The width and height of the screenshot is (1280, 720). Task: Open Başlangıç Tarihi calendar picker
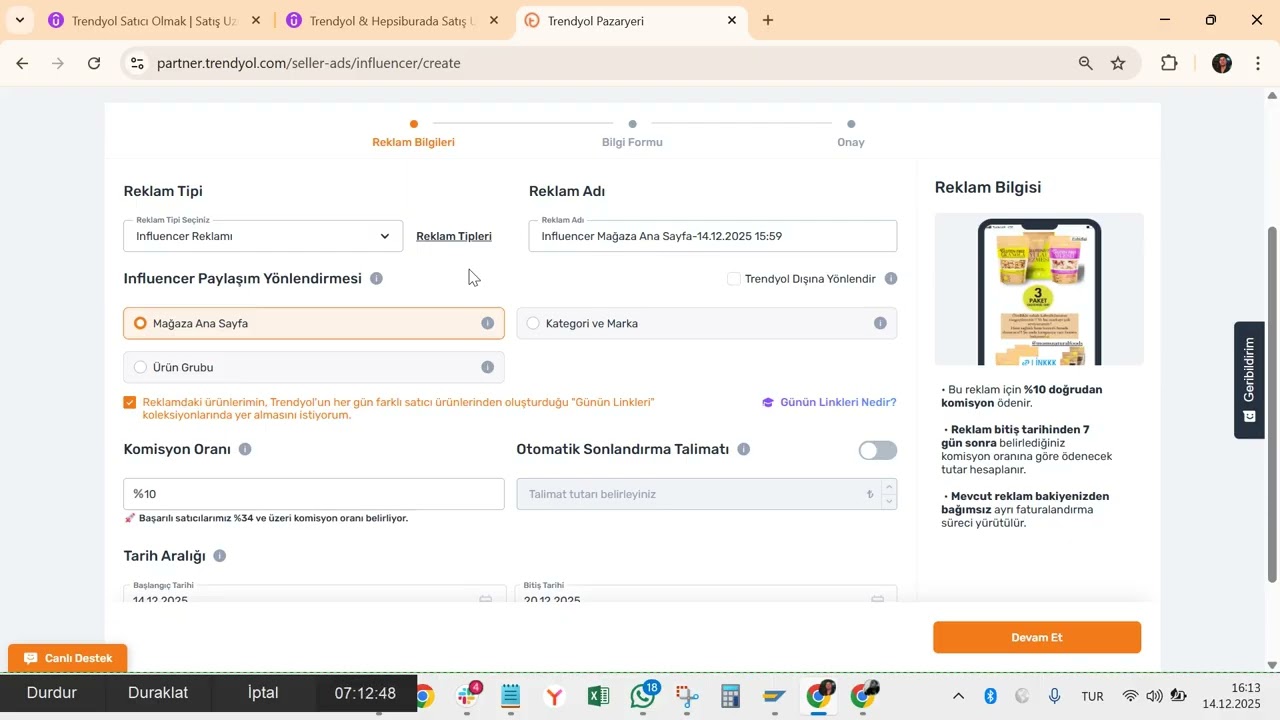pos(485,598)
